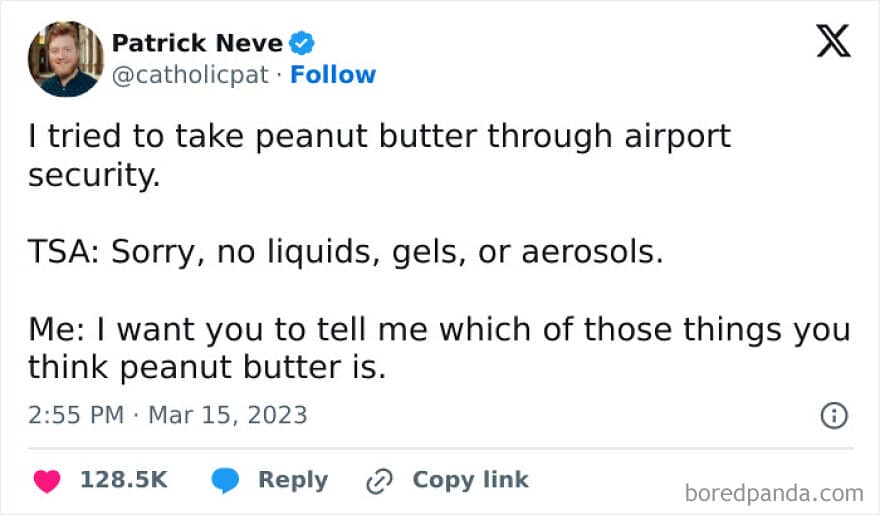This screenshot has height=515, width=880.
Task: Click the word "security." in the tweet
Action: pyautogui.click(x=94, y=175)
